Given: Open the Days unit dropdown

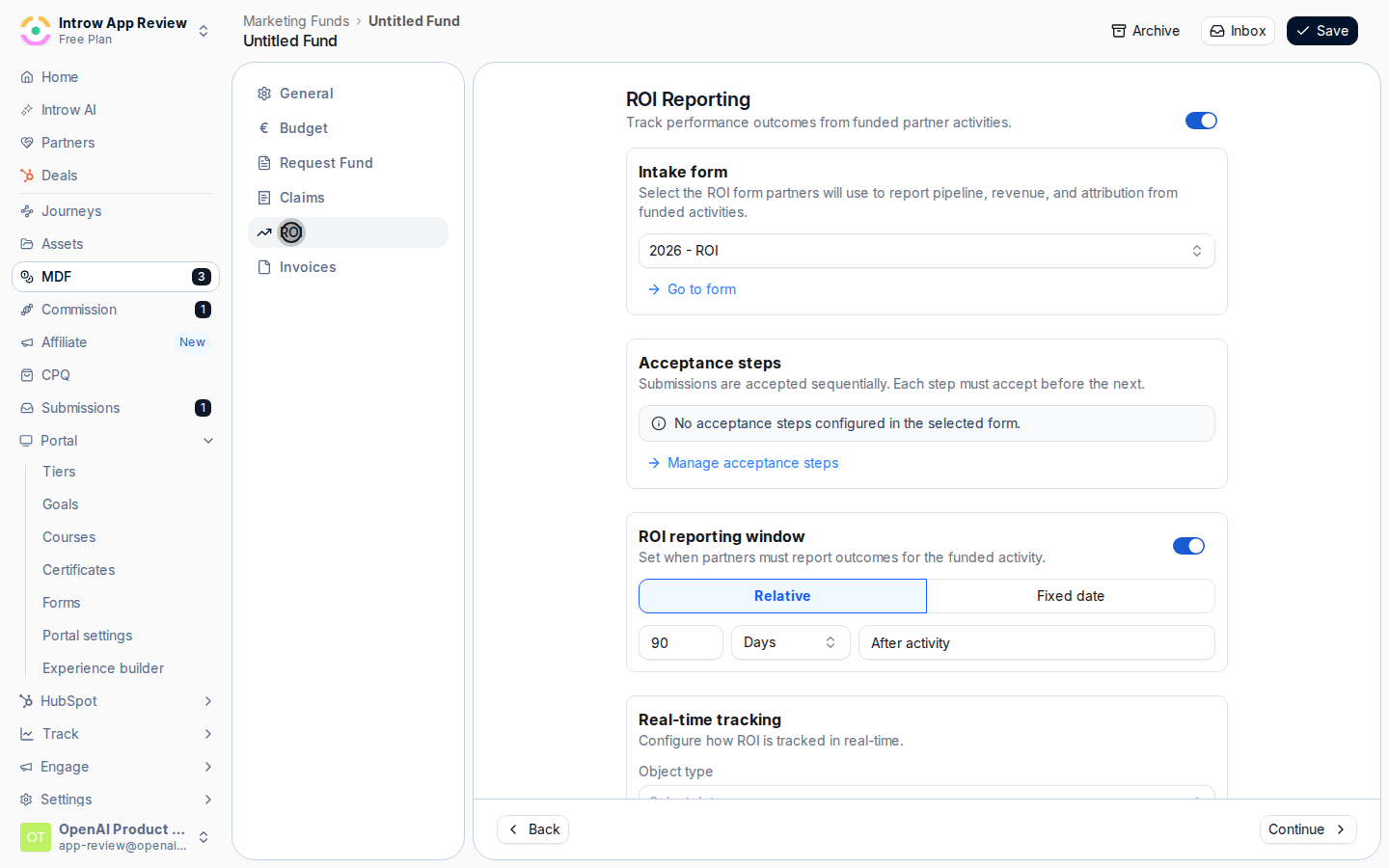Looking at the screenshot, I should [791, 642].
